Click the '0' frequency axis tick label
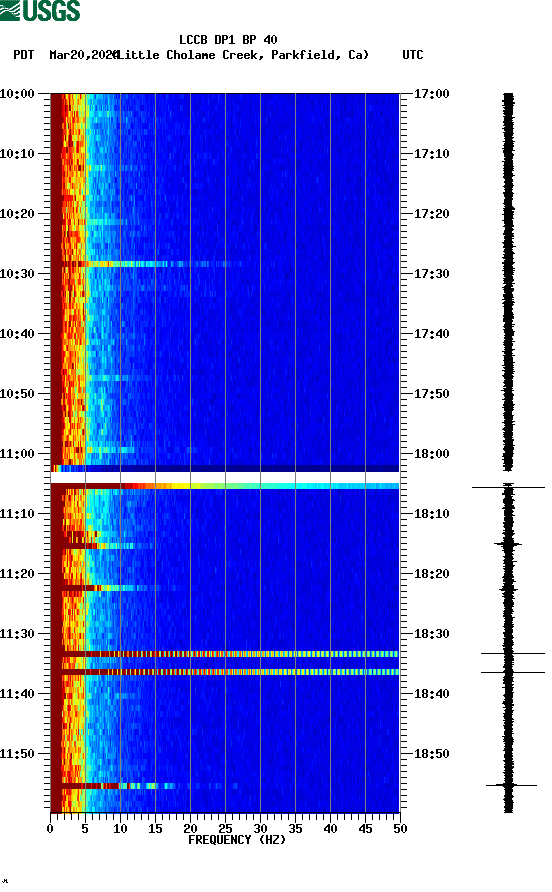552x892 pixels. [x=50, y=829]
